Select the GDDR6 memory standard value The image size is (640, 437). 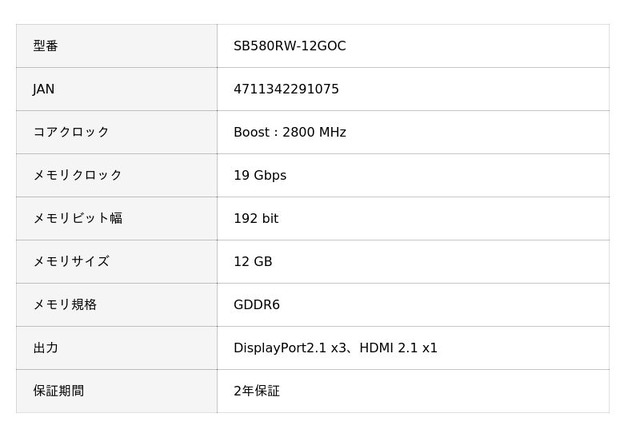257,305
